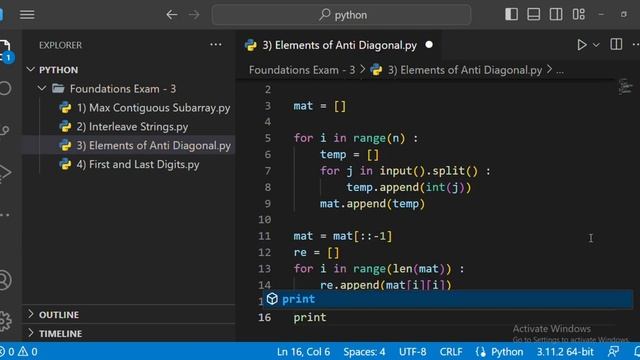The height and width of the screenshot is (360, 640).
Task: Select Python interpreter 3.11.2 64-bit
Action: click(565, 352)
